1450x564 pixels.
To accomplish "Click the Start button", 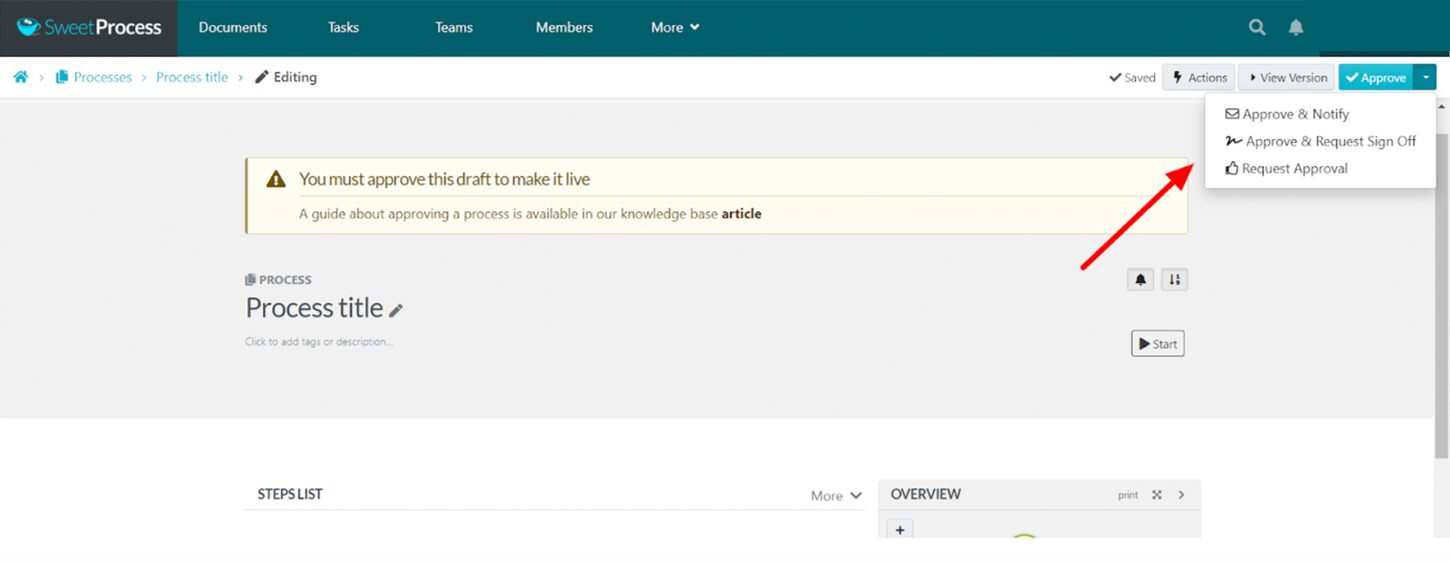I will tap(1158, 344).
